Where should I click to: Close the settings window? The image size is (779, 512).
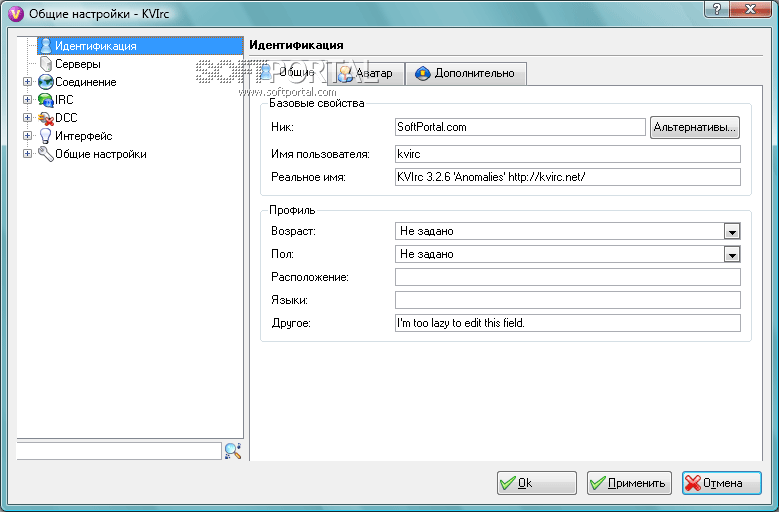point(752,9)
